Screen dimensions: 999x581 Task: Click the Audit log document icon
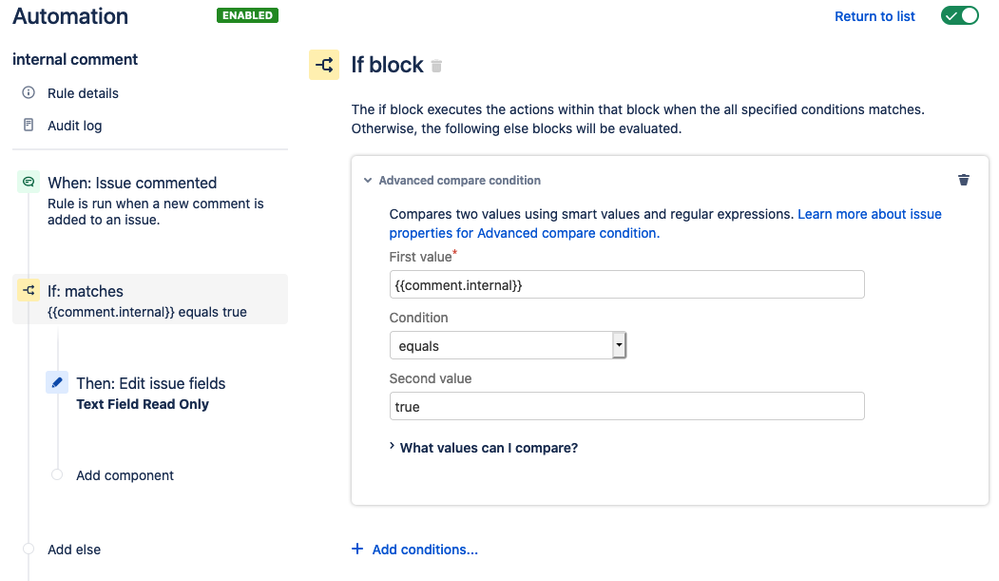tap(29, 125)
